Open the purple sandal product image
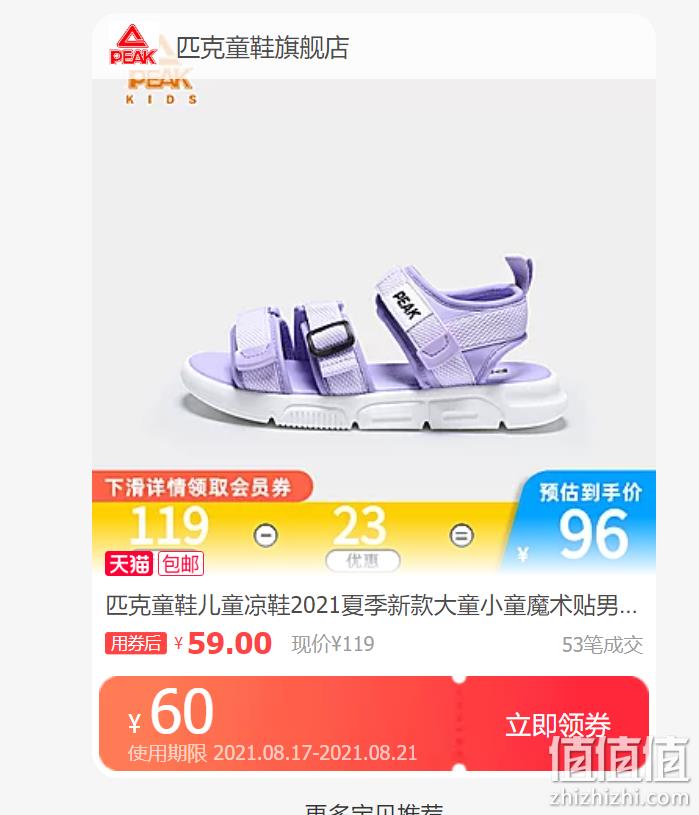Image resolution: width=699 pixels, height=815 pixels. [374, 344]
